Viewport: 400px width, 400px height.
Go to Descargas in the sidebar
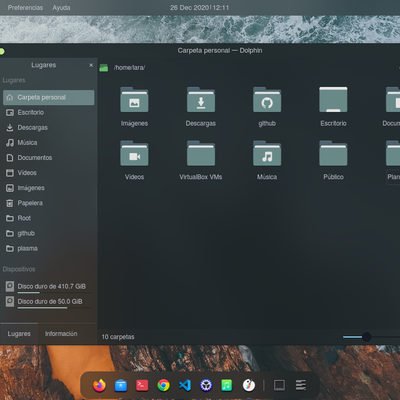point(49,127)
